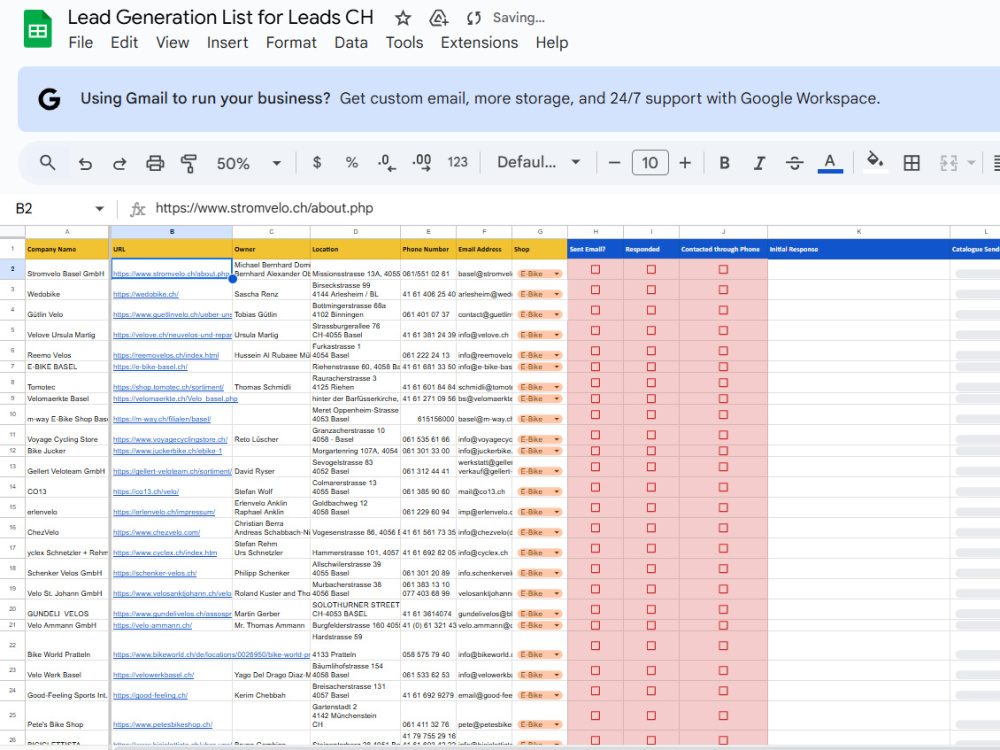Image resolution: width=1000 pixels, height=750 pixels.
Task: Increase decimal places
Action: pos(422,163)
